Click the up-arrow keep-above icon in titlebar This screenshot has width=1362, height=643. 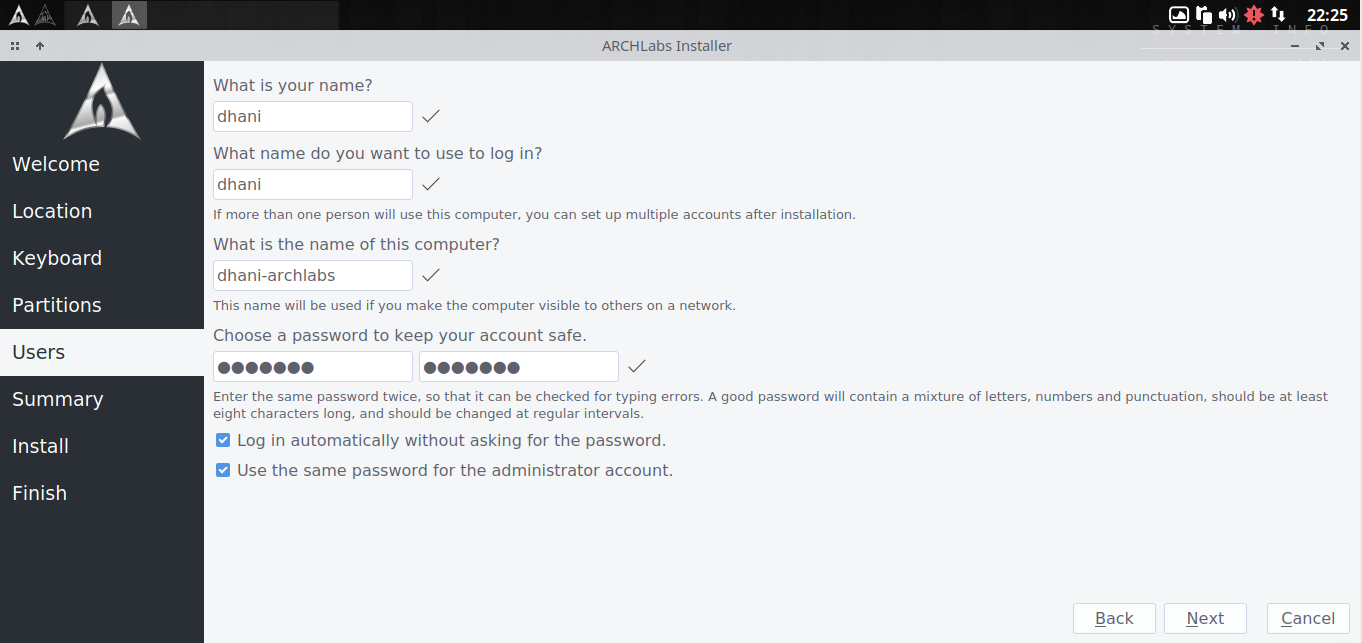coord(40,46)
